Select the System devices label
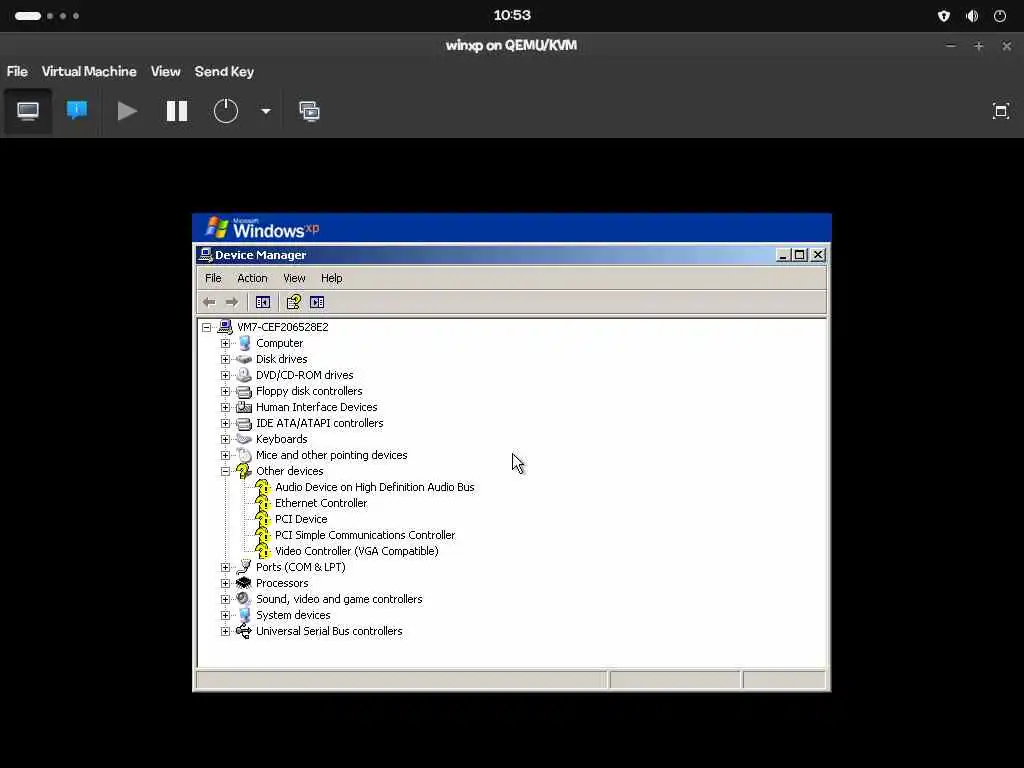The height and width of the screenshot is (768, 1024). pos(293,615)
